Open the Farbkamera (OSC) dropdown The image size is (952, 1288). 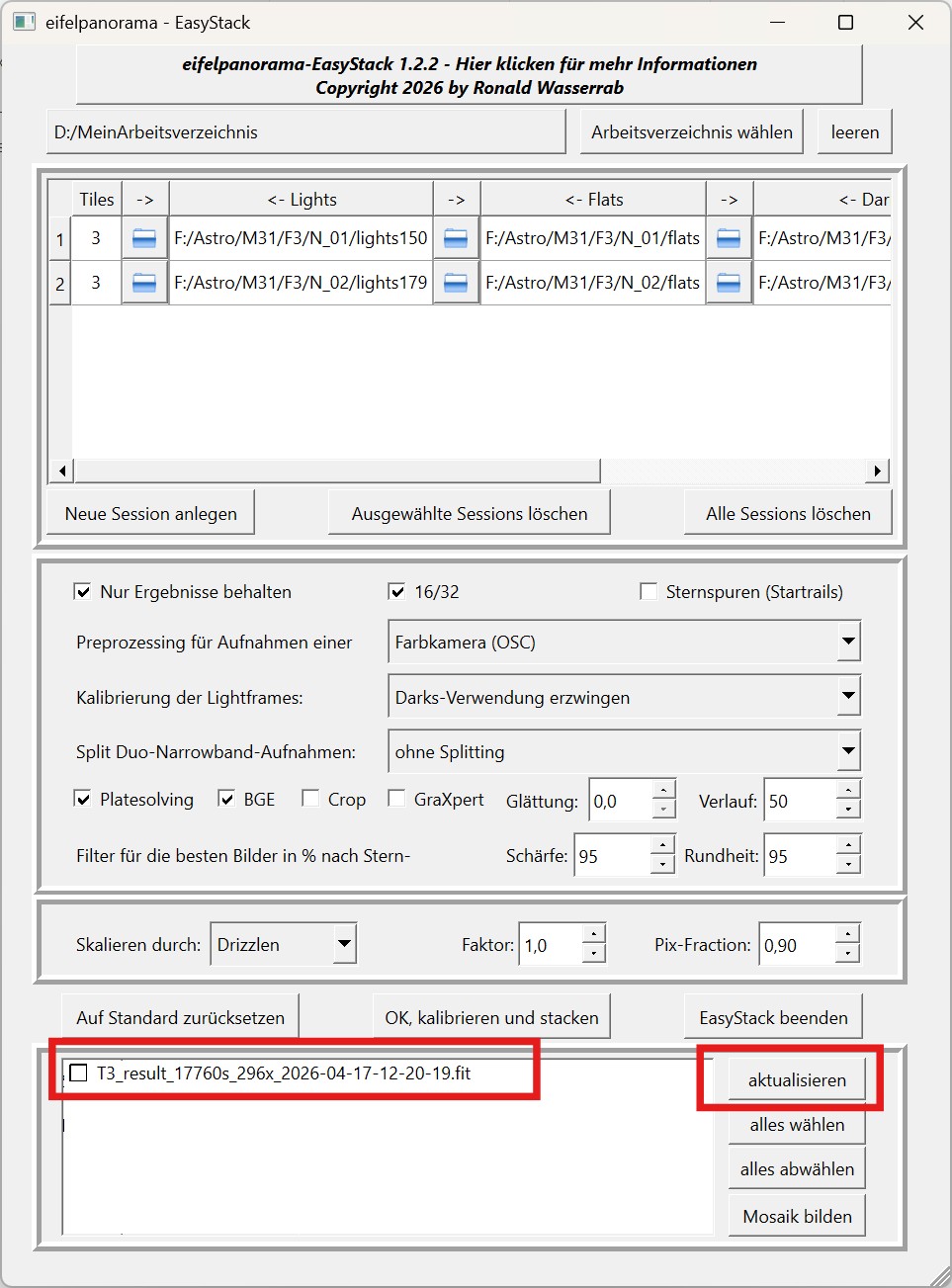(x=848, y=642)
